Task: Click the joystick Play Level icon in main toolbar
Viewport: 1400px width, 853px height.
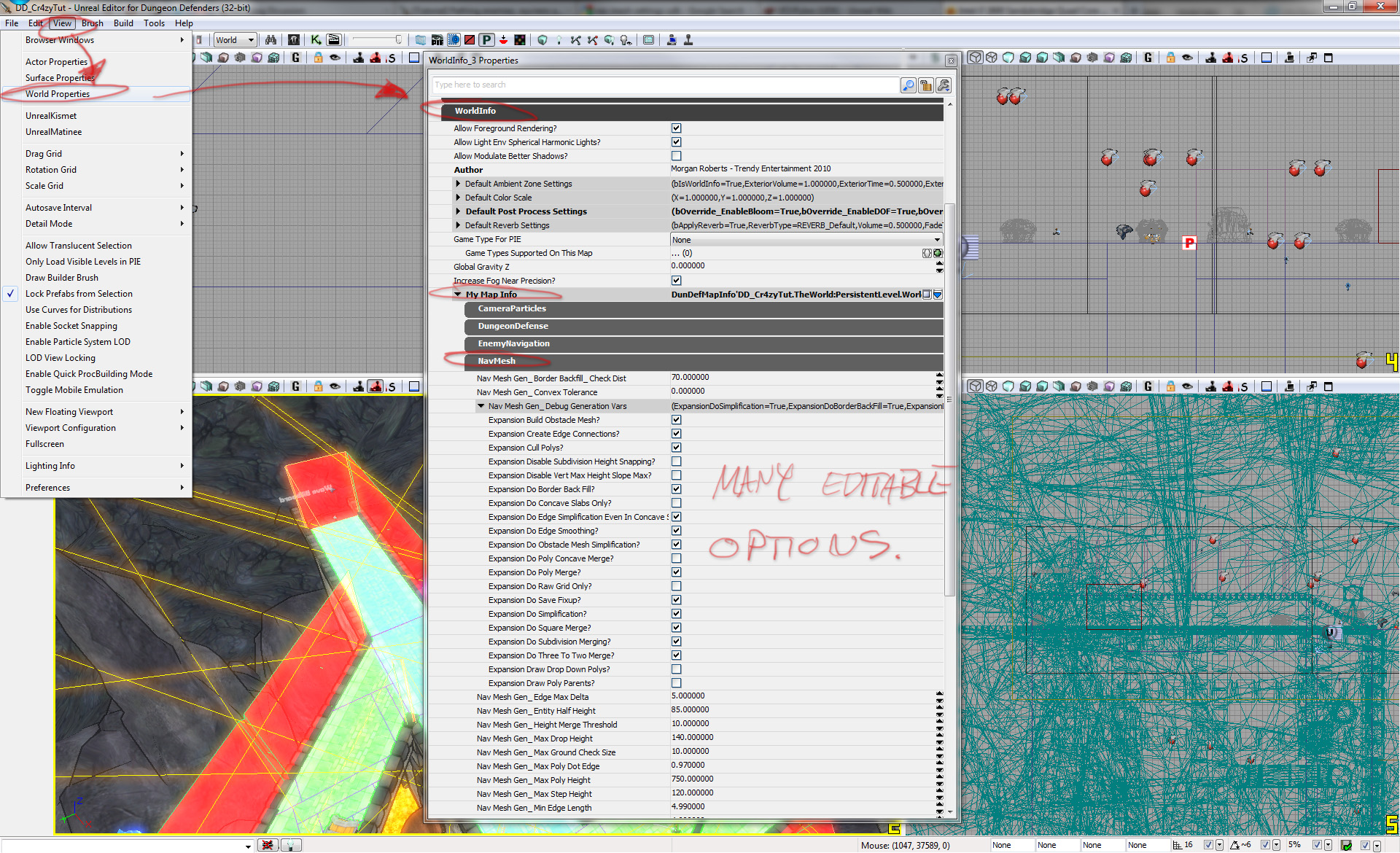Action: tap(687, 40)
